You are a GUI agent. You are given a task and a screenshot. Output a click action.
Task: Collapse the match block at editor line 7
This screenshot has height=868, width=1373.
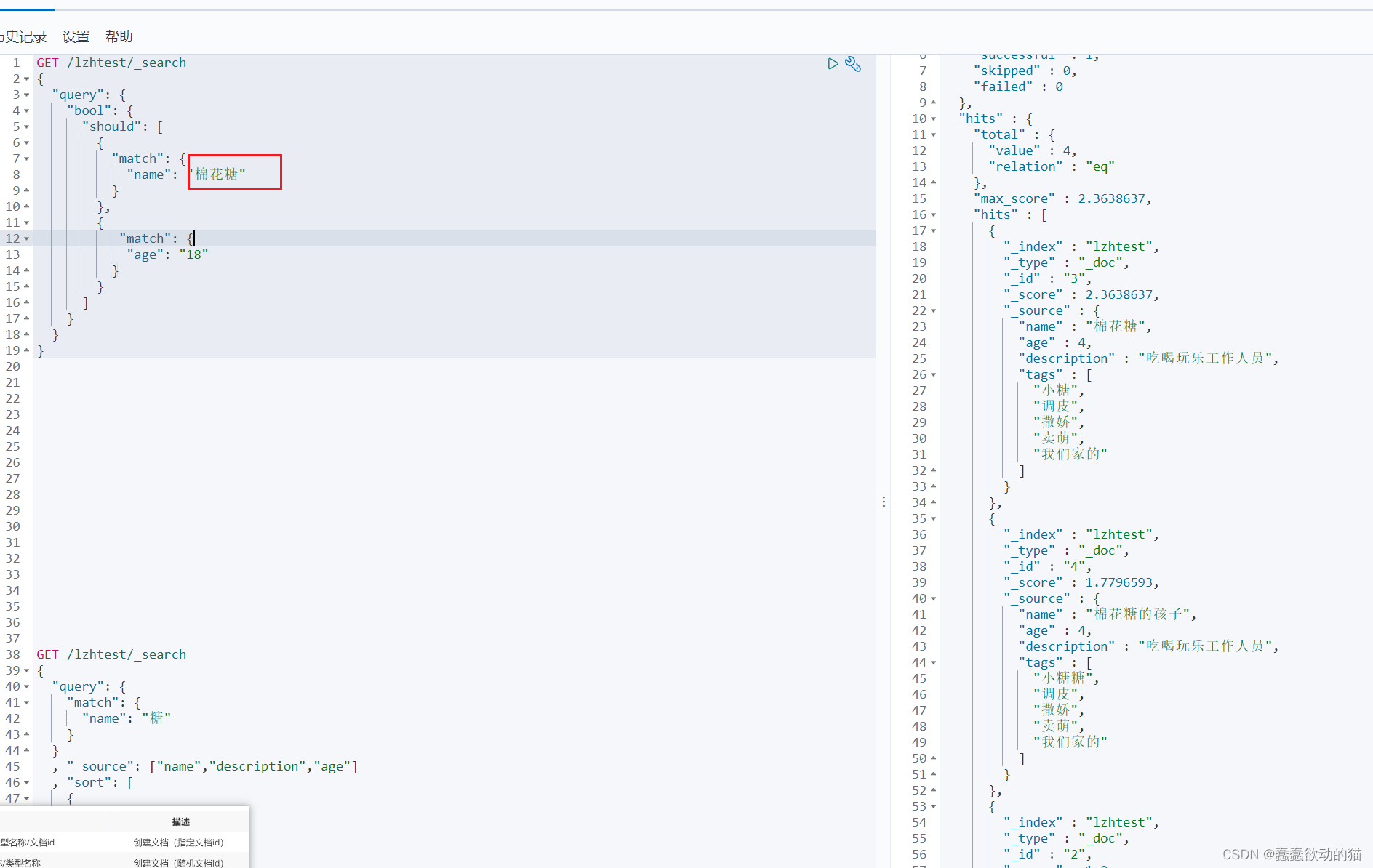point(27,159)
